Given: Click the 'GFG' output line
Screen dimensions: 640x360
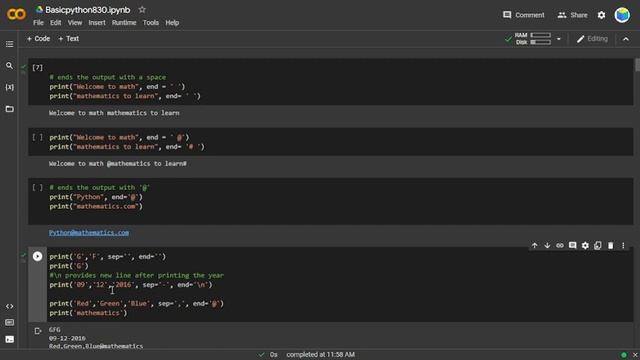Looking at the screenshot, I should tap(55, 329).
